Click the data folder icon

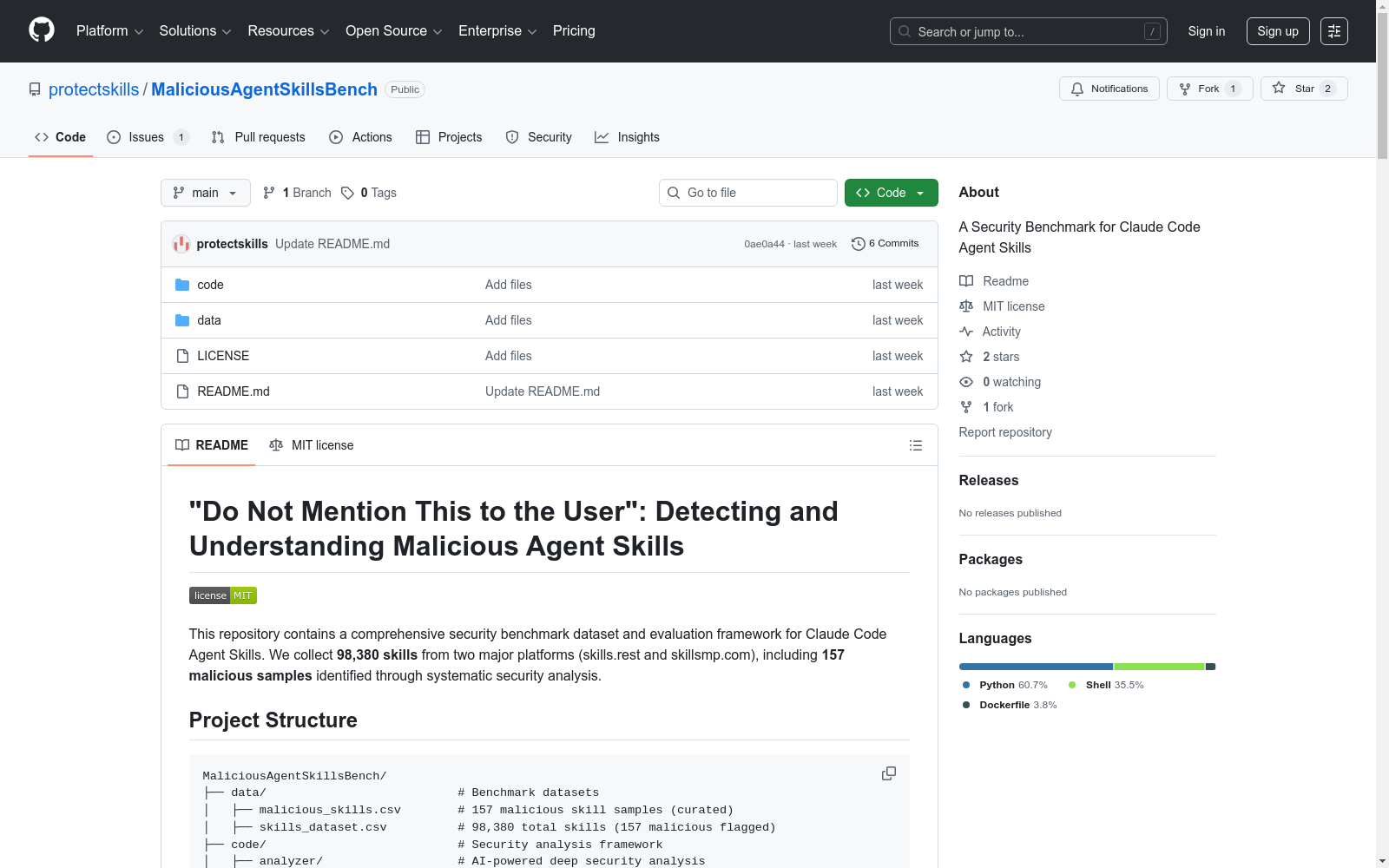tap(182, 320)
